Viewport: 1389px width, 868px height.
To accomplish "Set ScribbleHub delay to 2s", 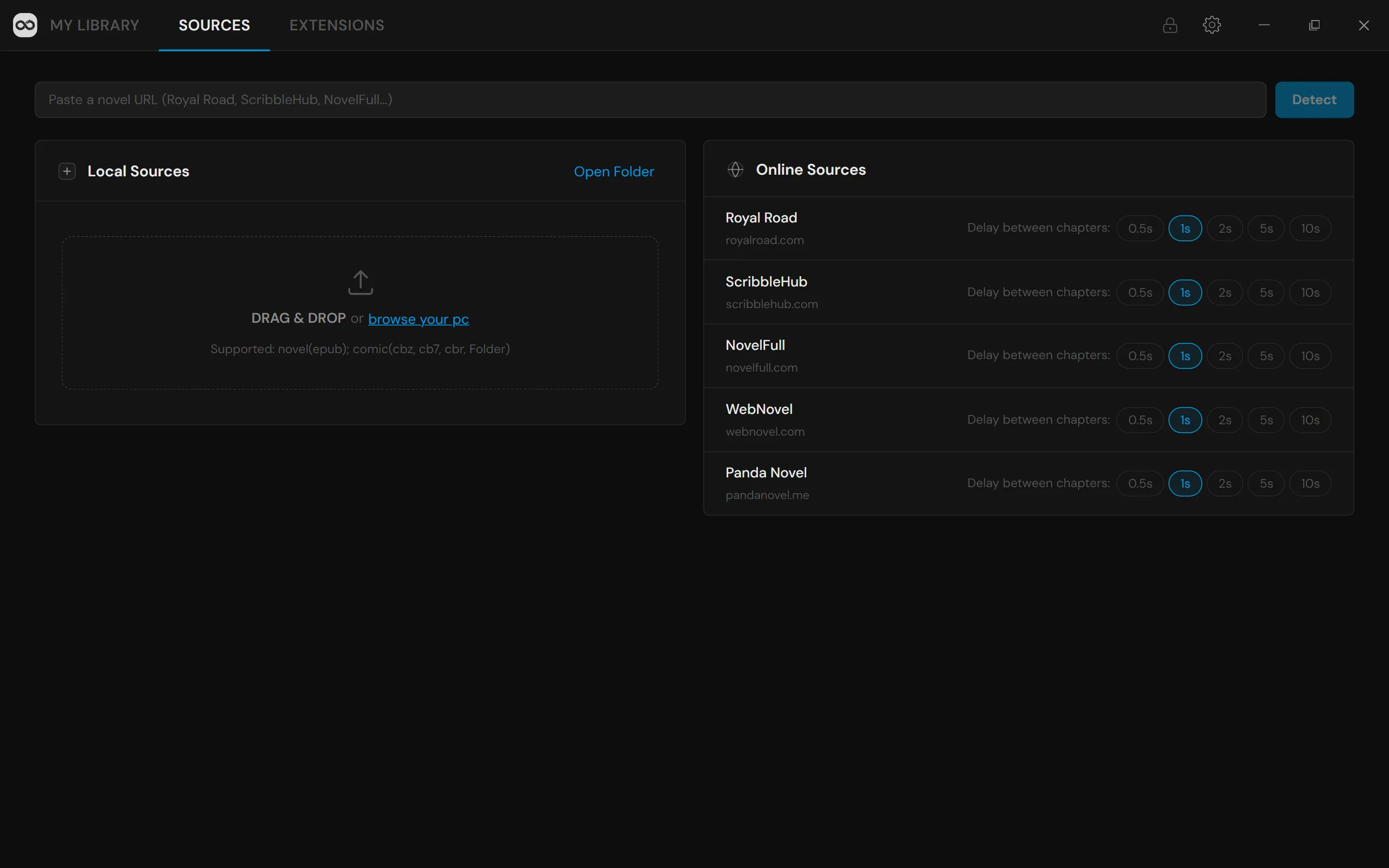I will 1224,293.
